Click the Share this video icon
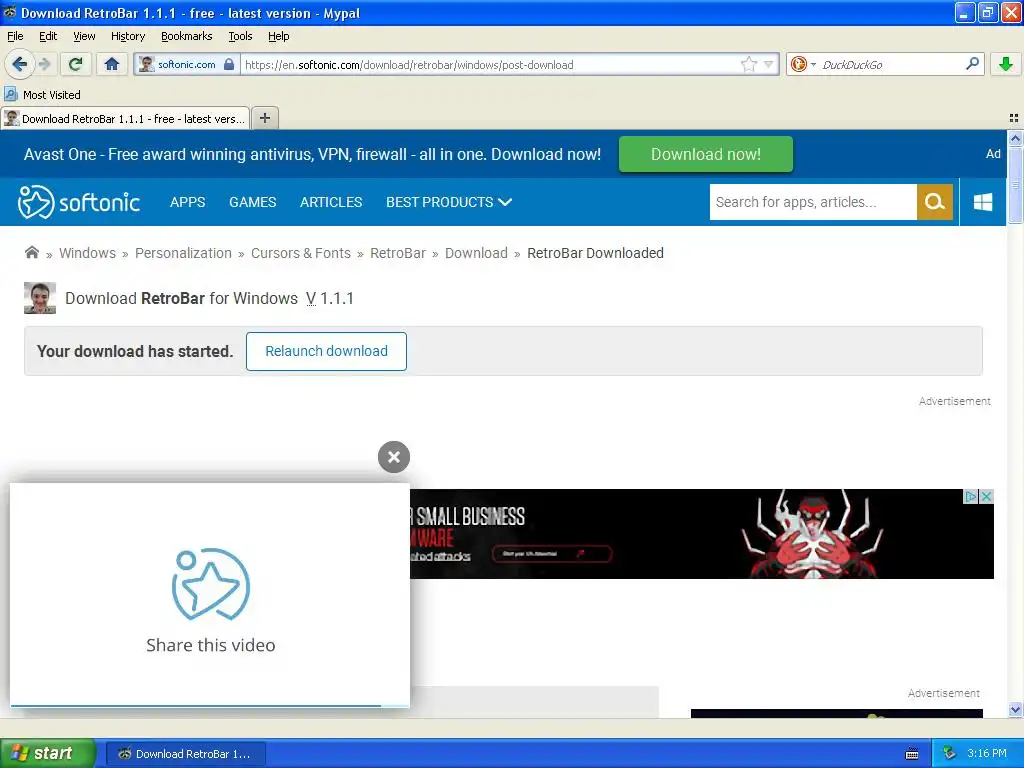The image size is (1024, 768). coord(210,584)
